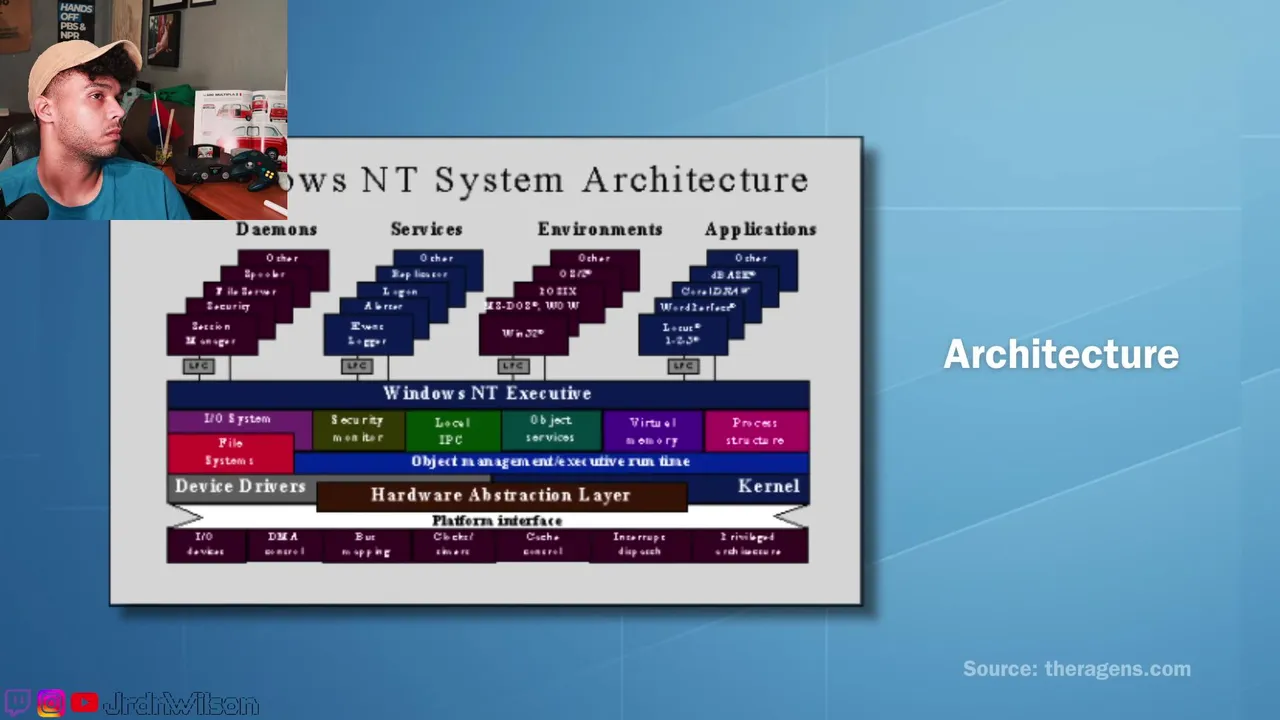This screenshot has height=720, width=1280.
Task: Click the "Daemons" column heading
Action: [276, 229]
